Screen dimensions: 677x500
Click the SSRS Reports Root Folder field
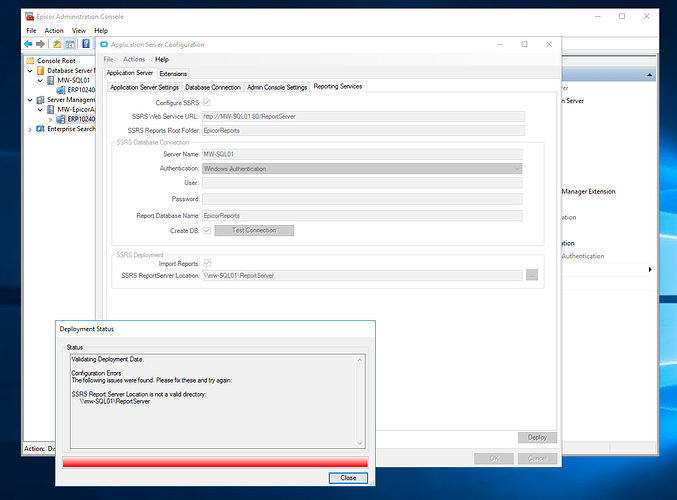363,130
